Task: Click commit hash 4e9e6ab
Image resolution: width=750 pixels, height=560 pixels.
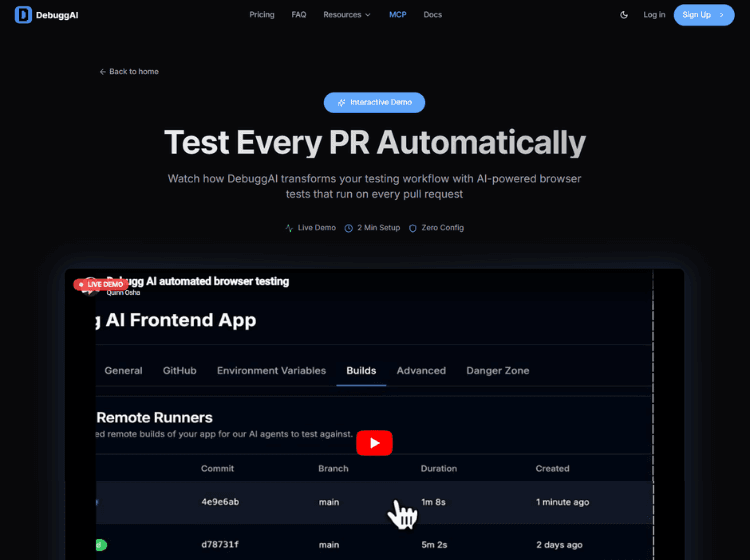Action: 220,502
